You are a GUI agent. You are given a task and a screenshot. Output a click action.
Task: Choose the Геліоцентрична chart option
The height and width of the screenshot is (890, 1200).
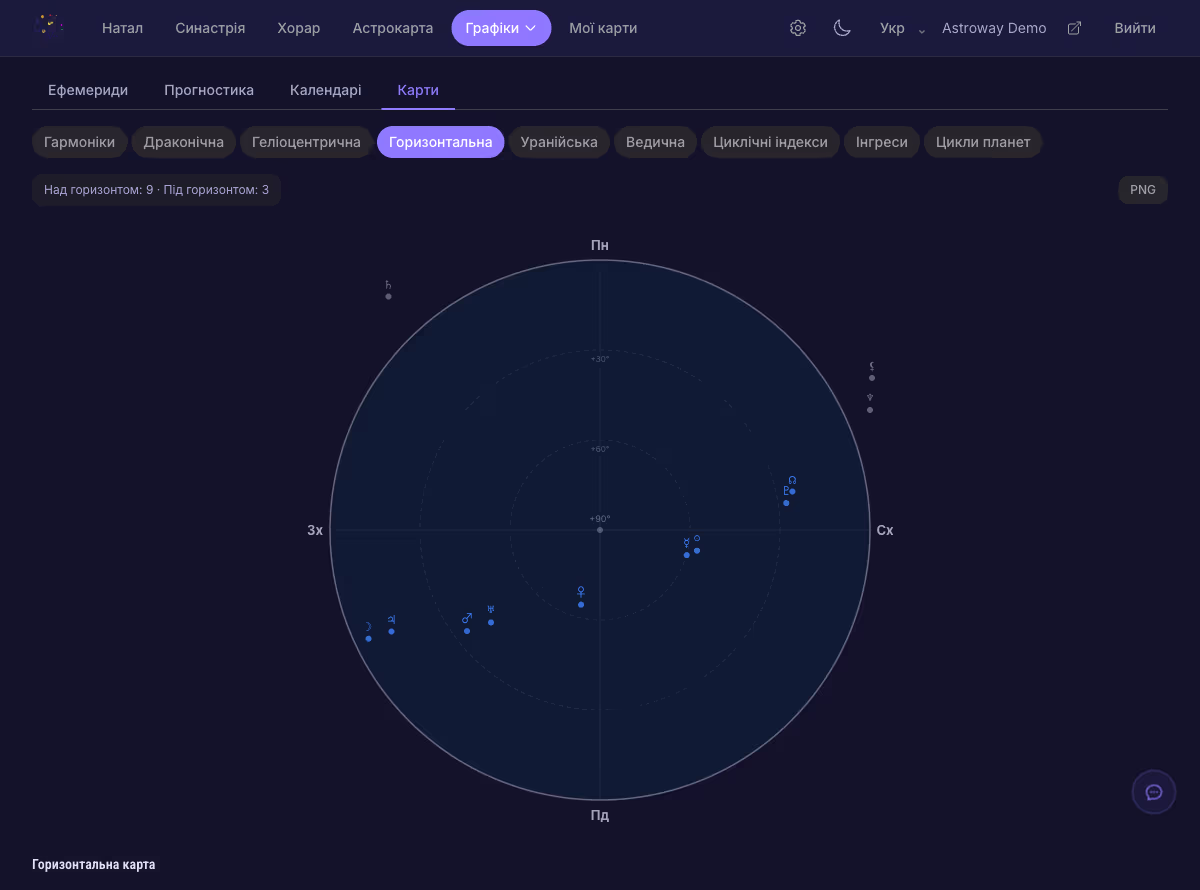click(x=306, y=142)
